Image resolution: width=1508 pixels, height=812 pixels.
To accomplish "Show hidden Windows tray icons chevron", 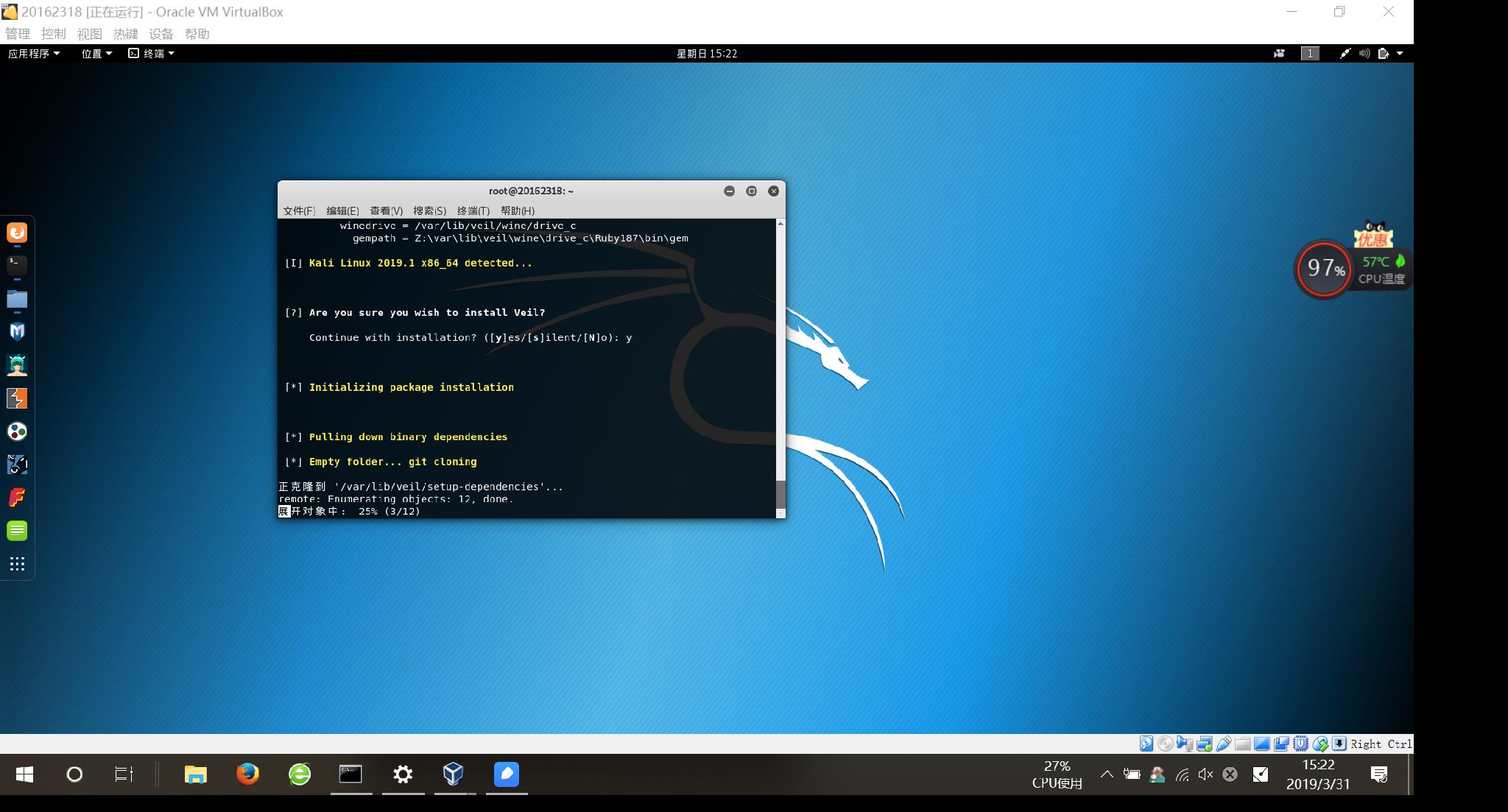I will click(x=1106, y=774).
